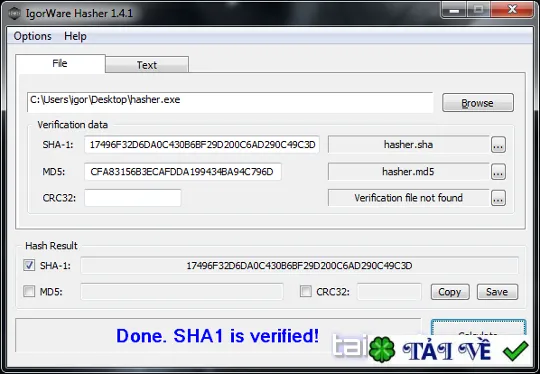
Task: Open the Options menu
Action: 32,36
